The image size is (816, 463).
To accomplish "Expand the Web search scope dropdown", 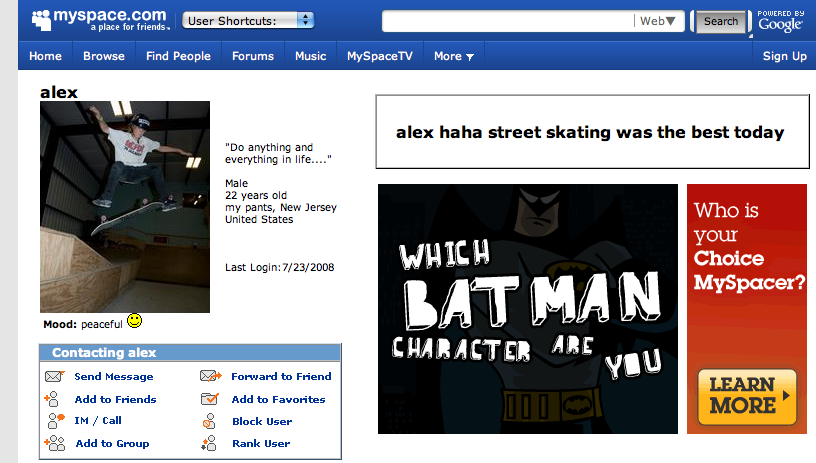I will coord(658,21).
